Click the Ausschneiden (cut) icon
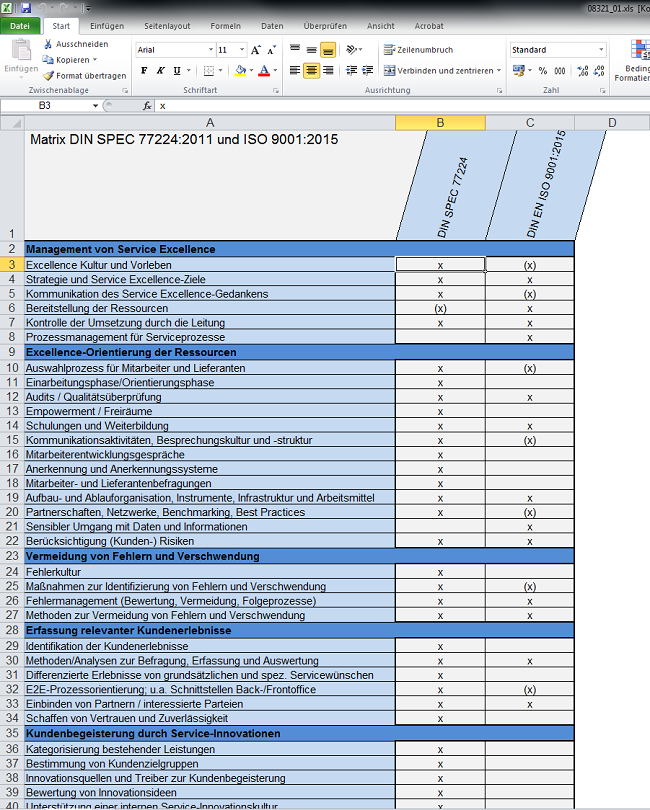The image size is (650, 810). 48,45
